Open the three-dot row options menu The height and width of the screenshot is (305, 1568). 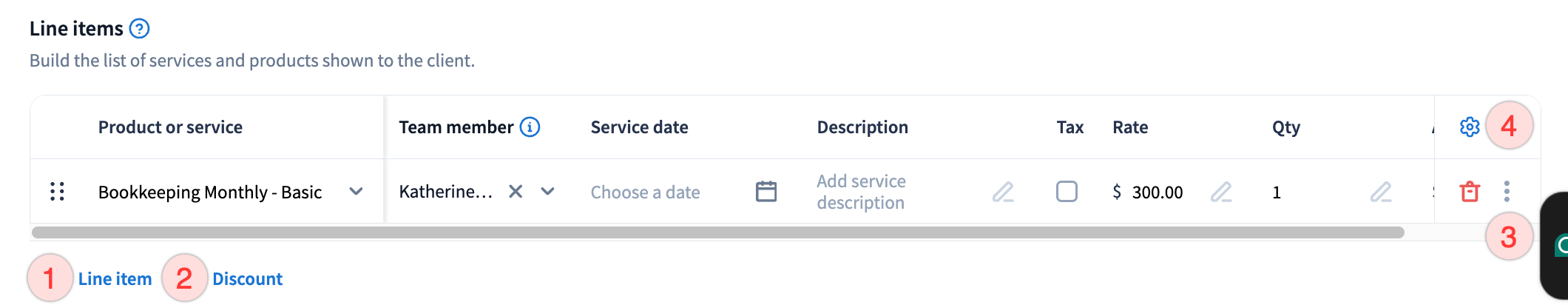click(1507, 192)
